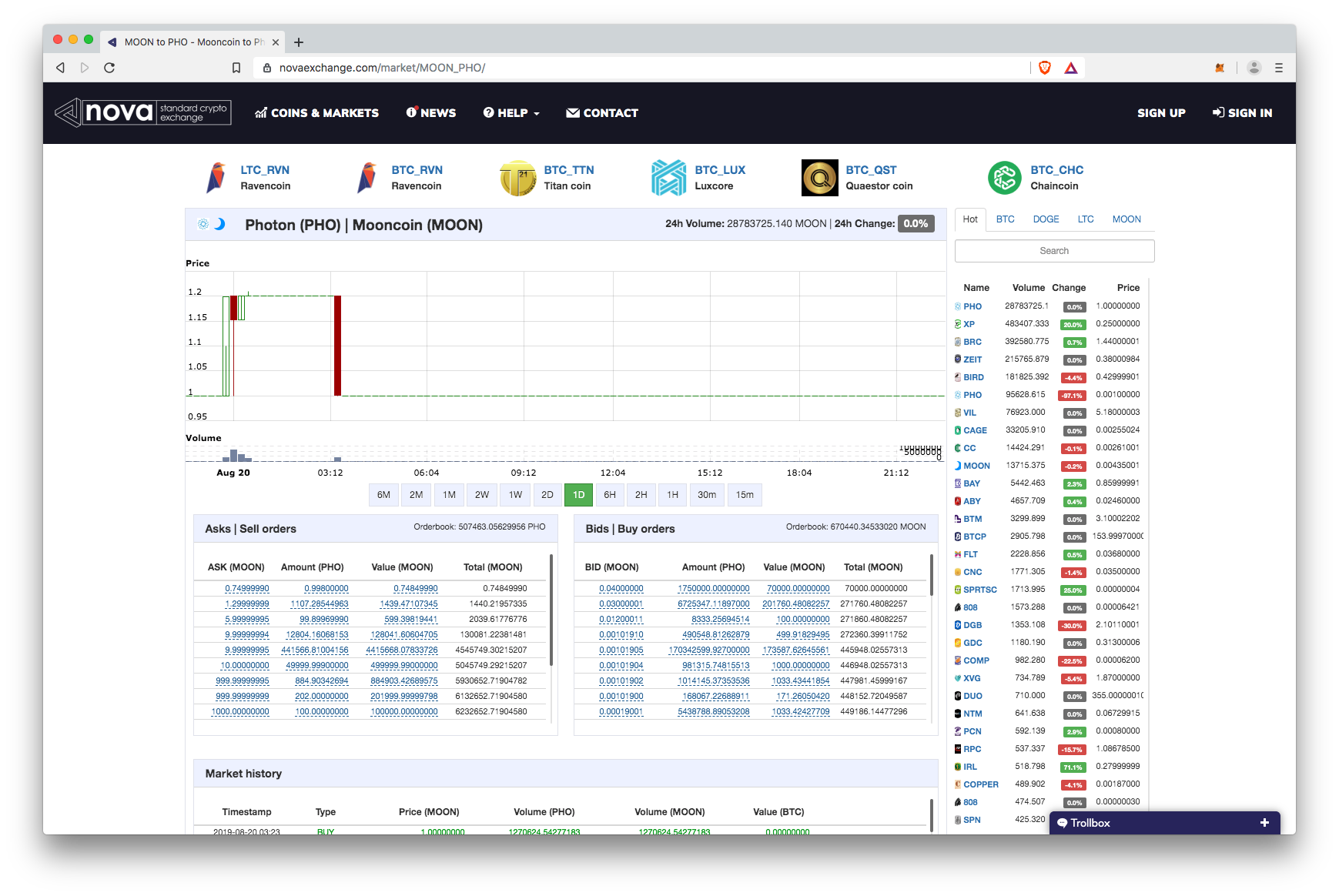
Task: Select the 1W chart interval
Action: 515,495
